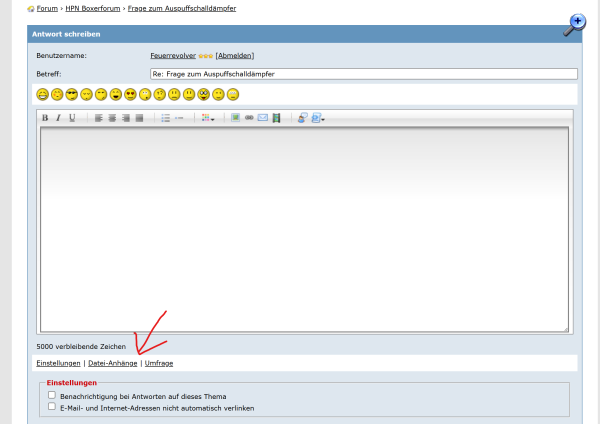Click the text area resize handle
This screenshot has height=424, width=600.
tap(566, 329)
